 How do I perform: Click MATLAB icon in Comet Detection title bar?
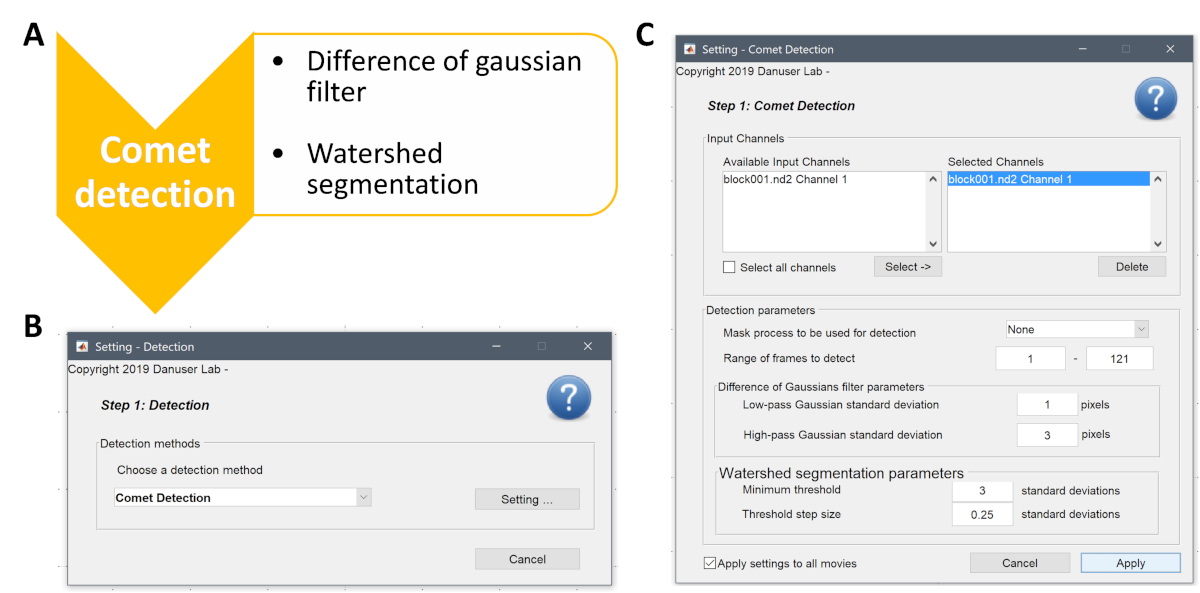click(689, 49)
